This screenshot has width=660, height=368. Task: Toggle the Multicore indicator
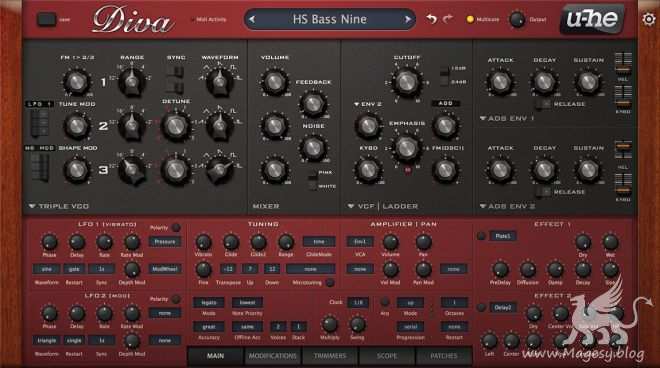point(470,19)
